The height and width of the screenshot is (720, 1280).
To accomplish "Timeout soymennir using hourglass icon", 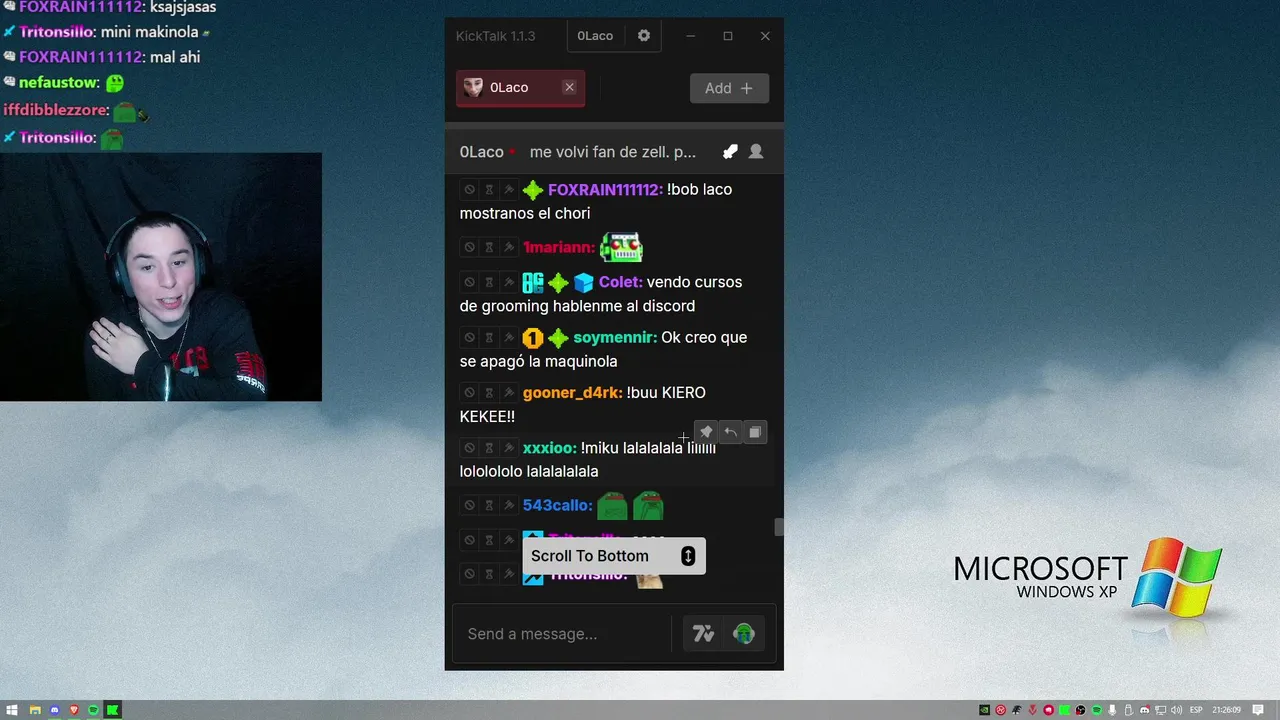I will (489, 337).
